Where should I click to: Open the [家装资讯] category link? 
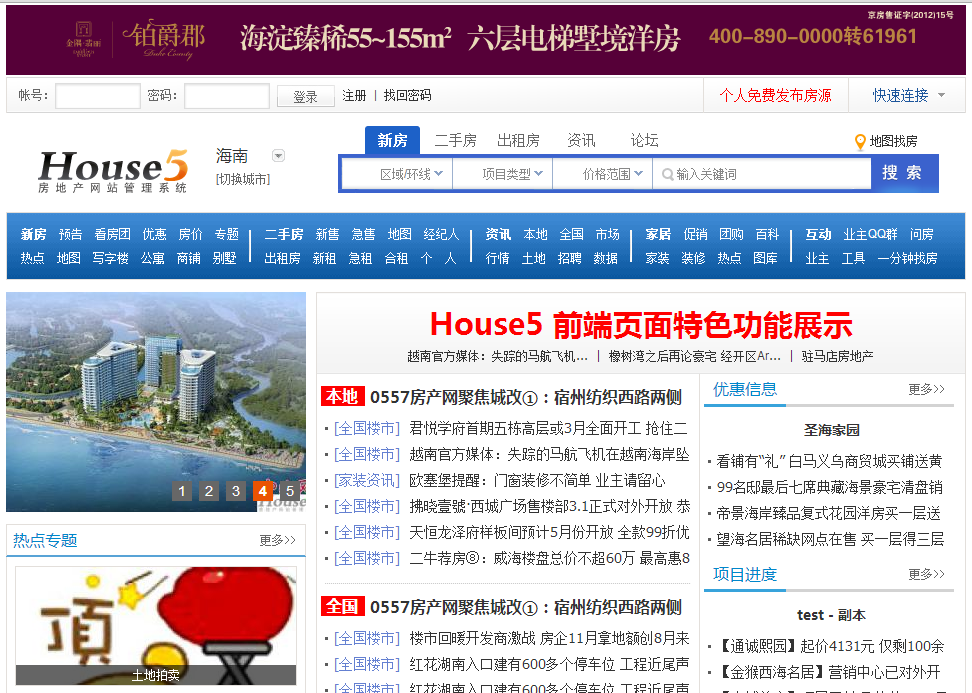[x=367, y=480]
